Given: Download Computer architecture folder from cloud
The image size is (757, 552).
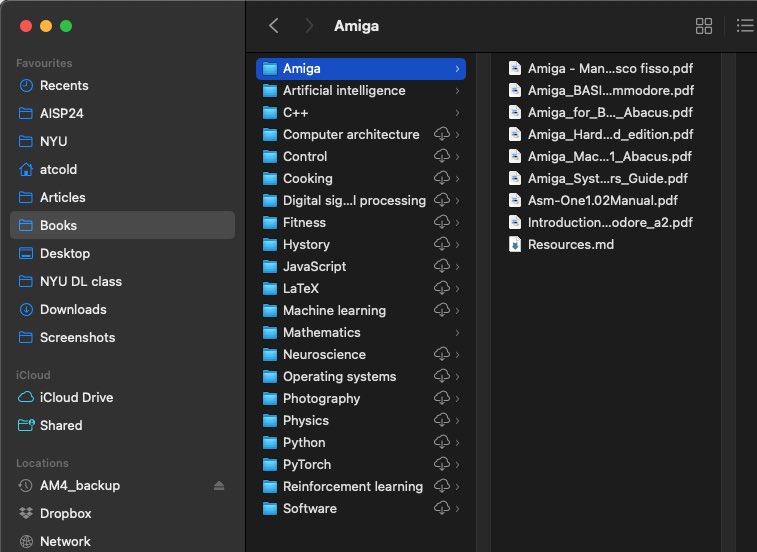Looking at the screenshot, I should click(x=442, y=134).
